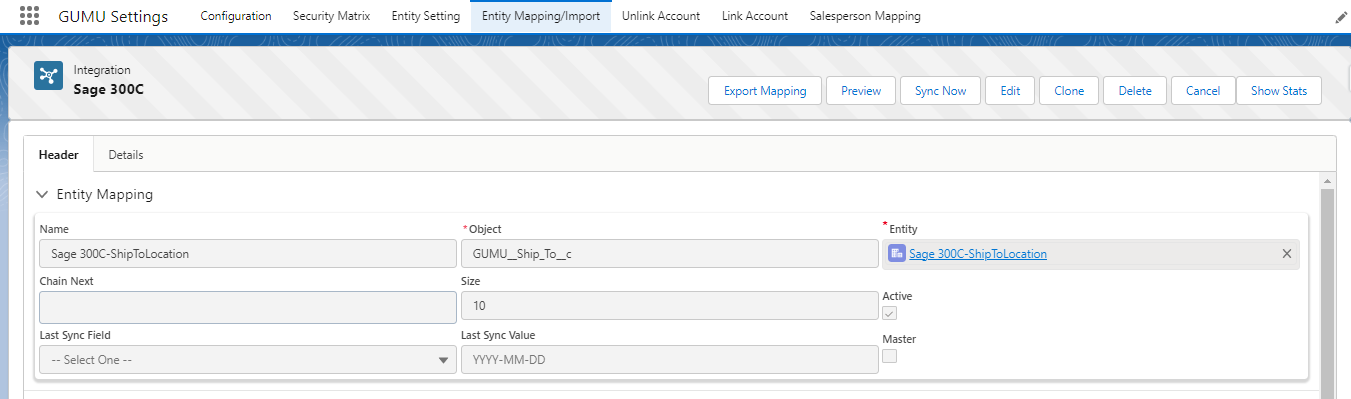Open the Last Sync Field dropdown
The width and height of the screenshot is (1351, 399).
[x=248, y=360]
